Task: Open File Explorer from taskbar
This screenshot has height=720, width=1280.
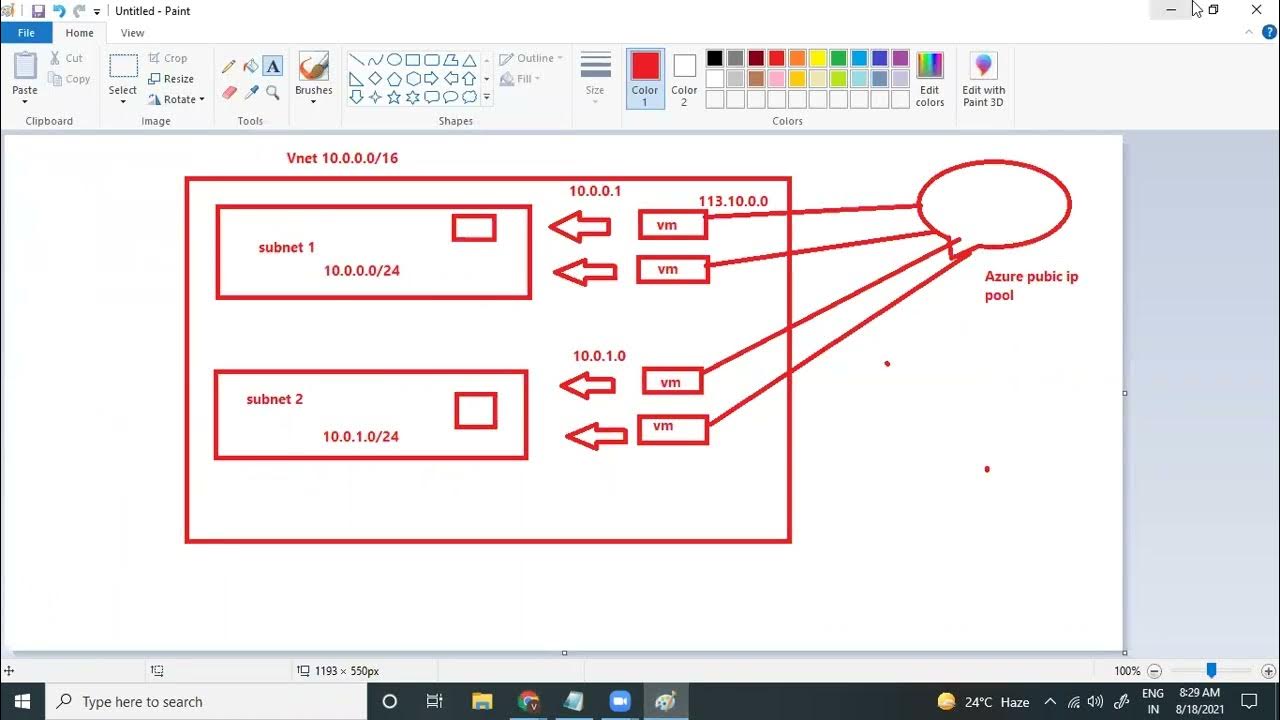Action: click(x=482, y=701)
